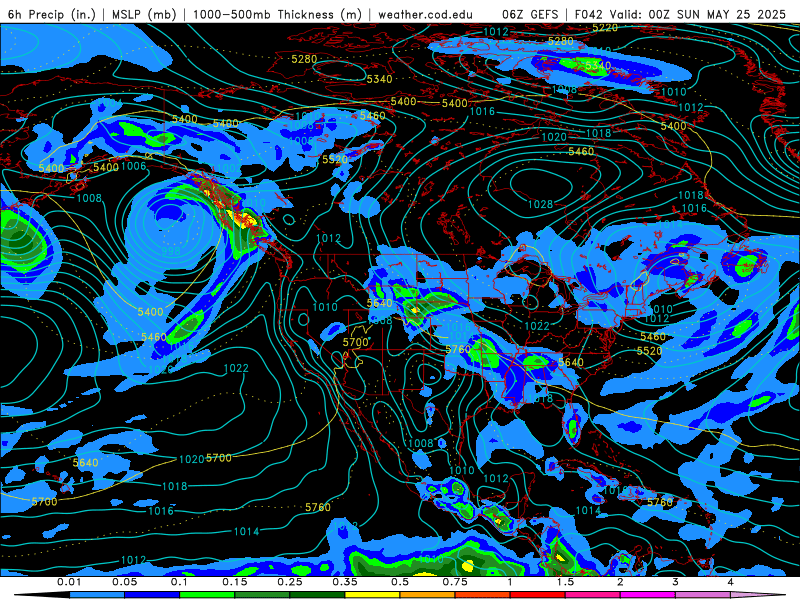Screen dimensions: 800x600
Task: Pick the dark blue 0.05–0.1 legend swatch
Action: 152,595
